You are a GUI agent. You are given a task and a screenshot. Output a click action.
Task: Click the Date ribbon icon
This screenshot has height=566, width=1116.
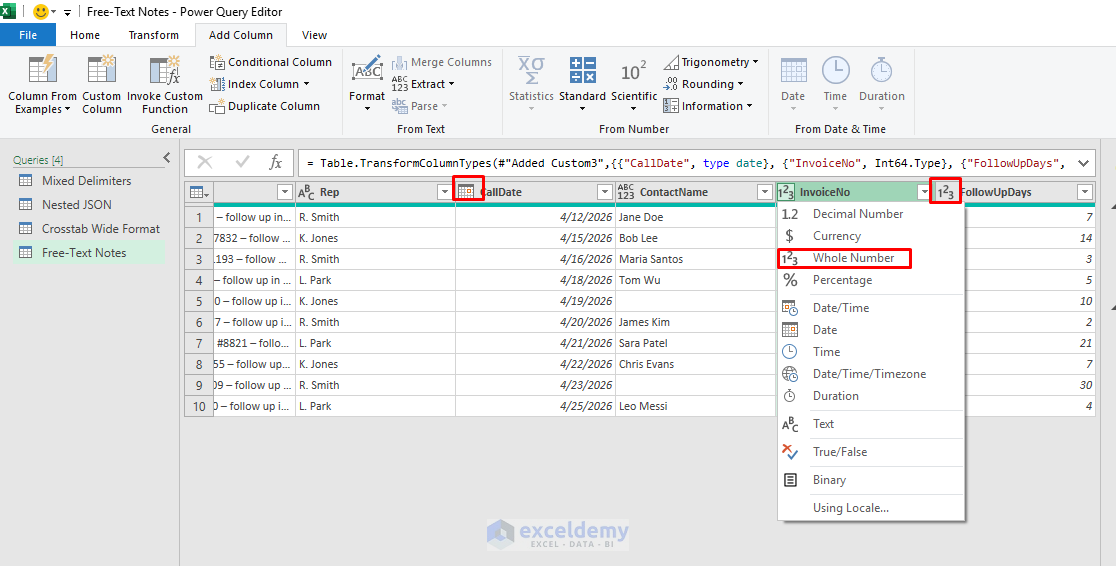[793, 70]
